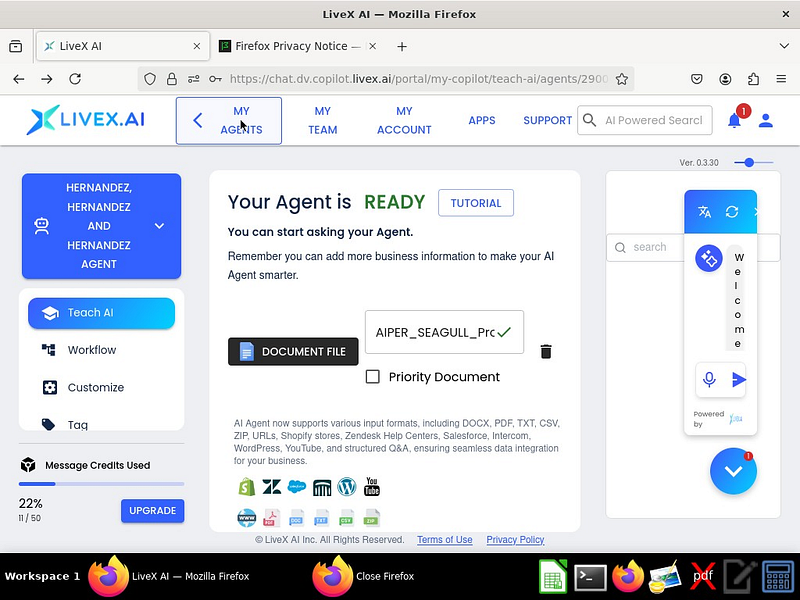Open Firefox extensions puzzle icon

[753, 79]
